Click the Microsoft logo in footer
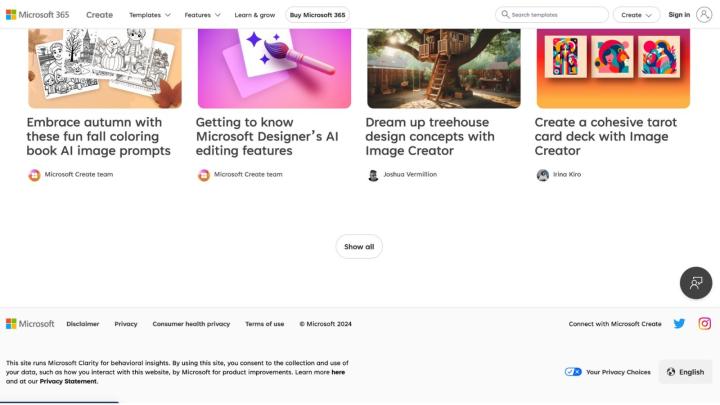The image size is (720, 405). pyautogui.click(x=30, y=324)
